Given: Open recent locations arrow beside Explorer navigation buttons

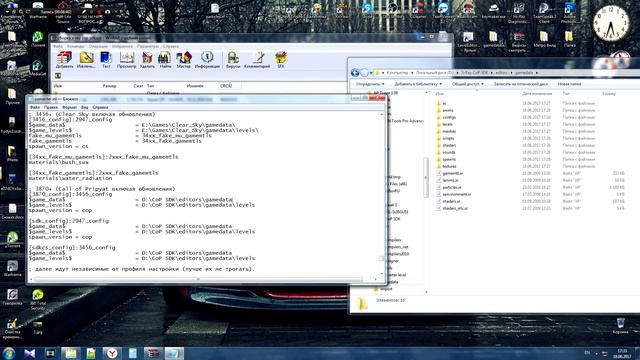Looking at the screenshot, I should coord(371,73).
